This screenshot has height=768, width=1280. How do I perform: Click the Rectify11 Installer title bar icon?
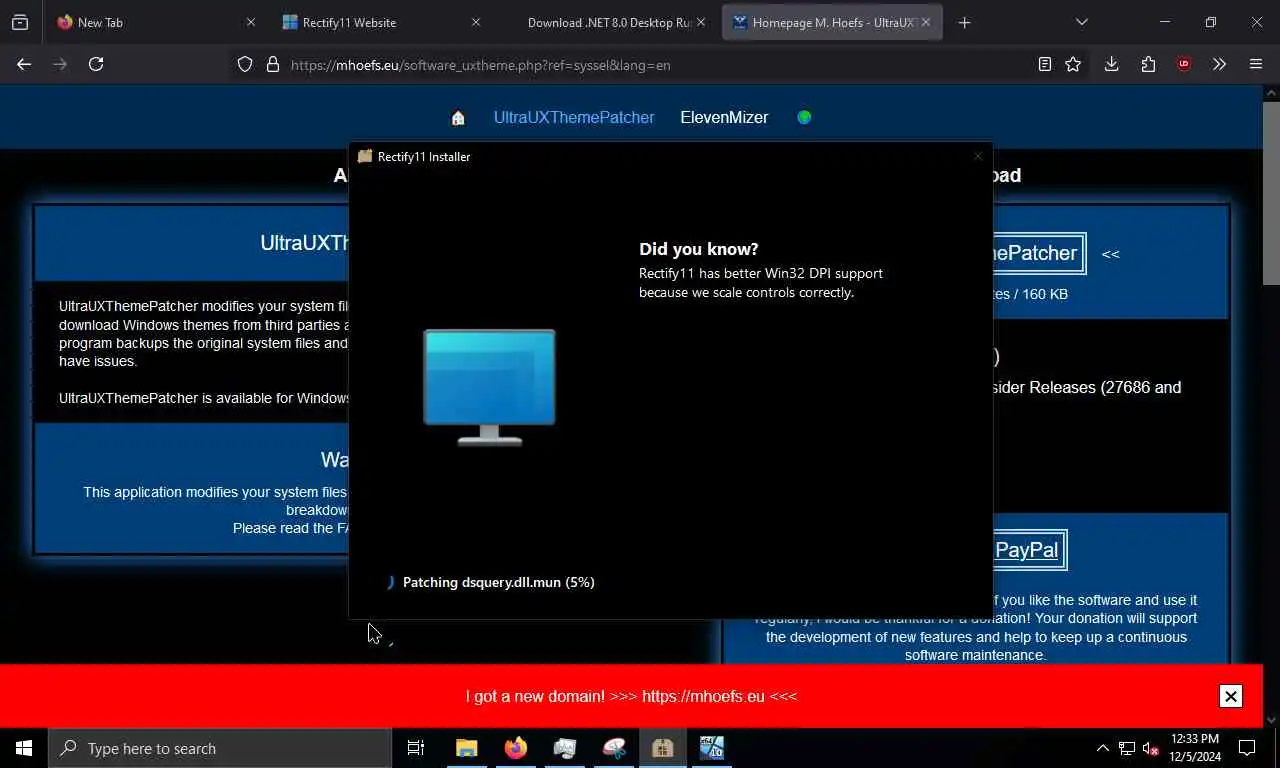point(365,156)
